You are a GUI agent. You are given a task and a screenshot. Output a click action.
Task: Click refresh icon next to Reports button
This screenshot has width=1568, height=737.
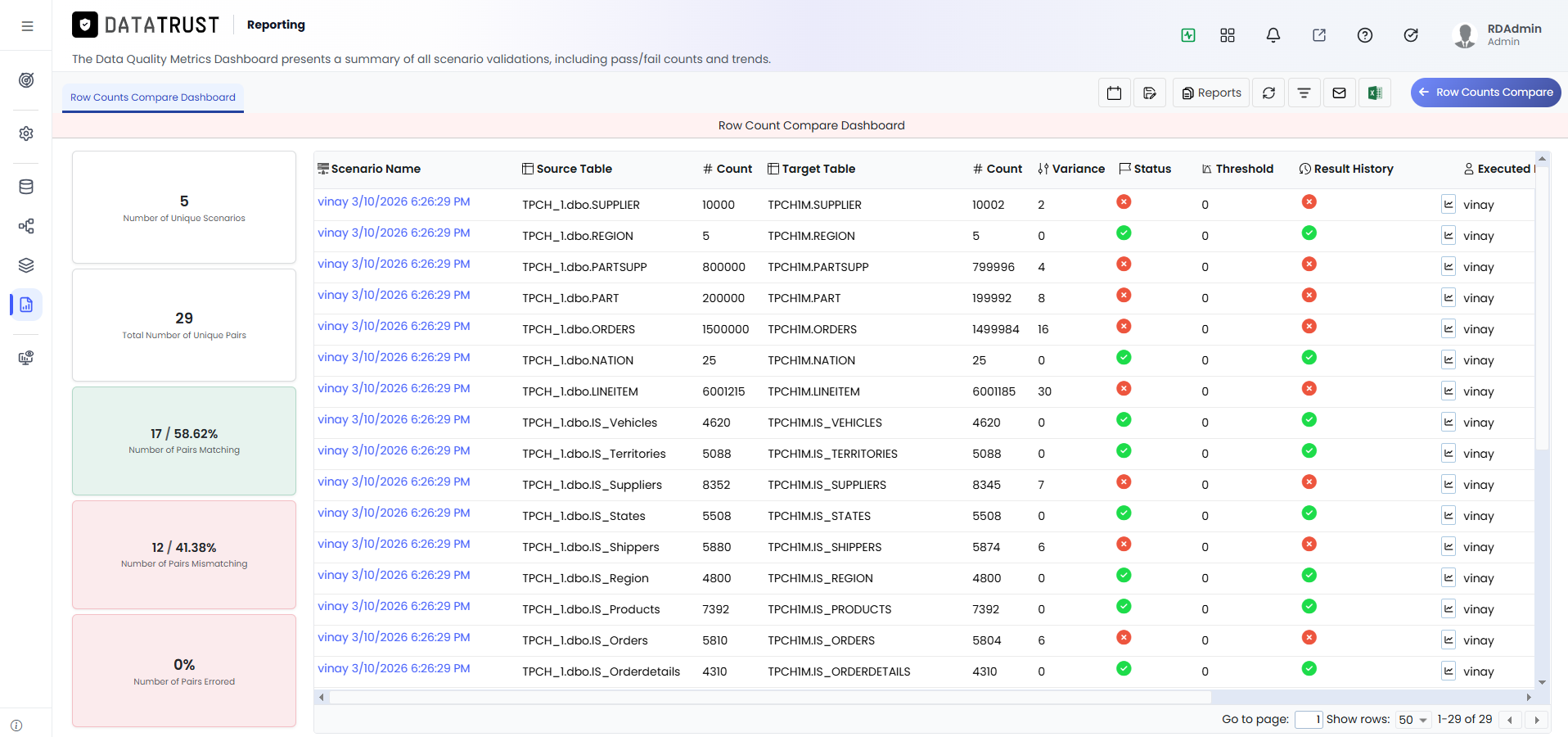1268,93
